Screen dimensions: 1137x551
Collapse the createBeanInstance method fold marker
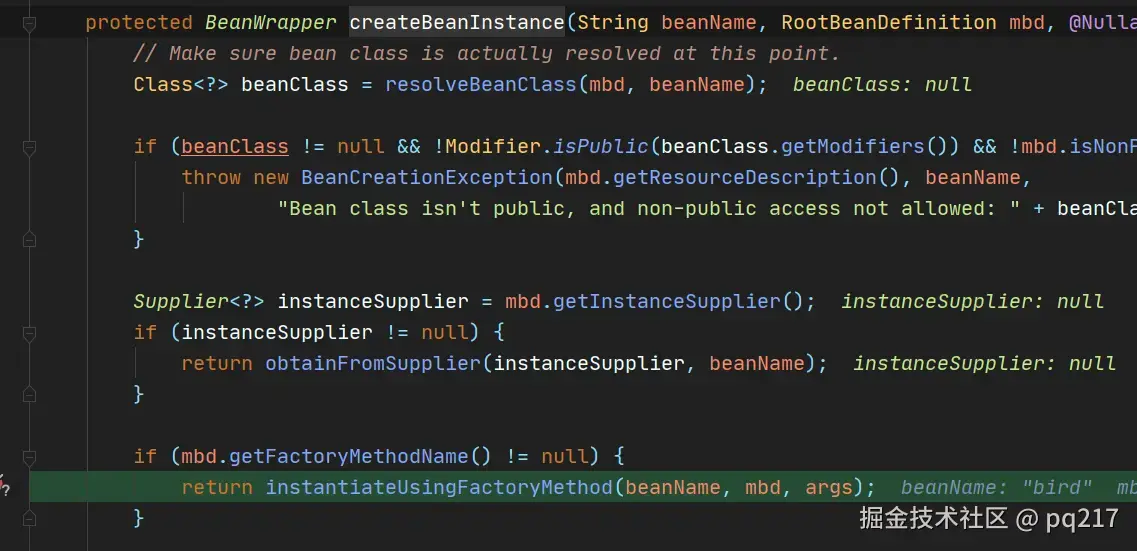[29, 24]
